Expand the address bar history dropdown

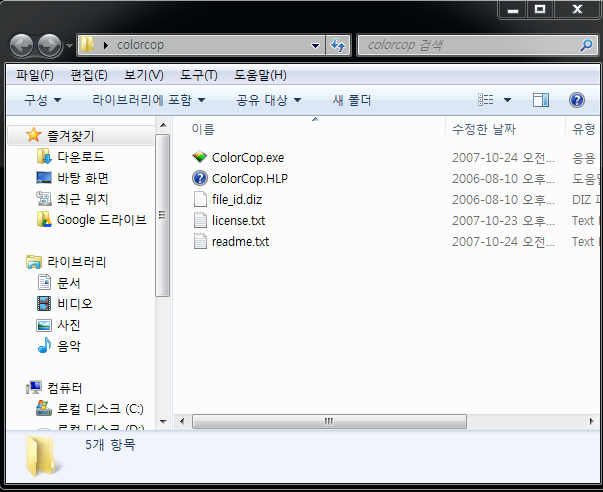coord(315,45)
